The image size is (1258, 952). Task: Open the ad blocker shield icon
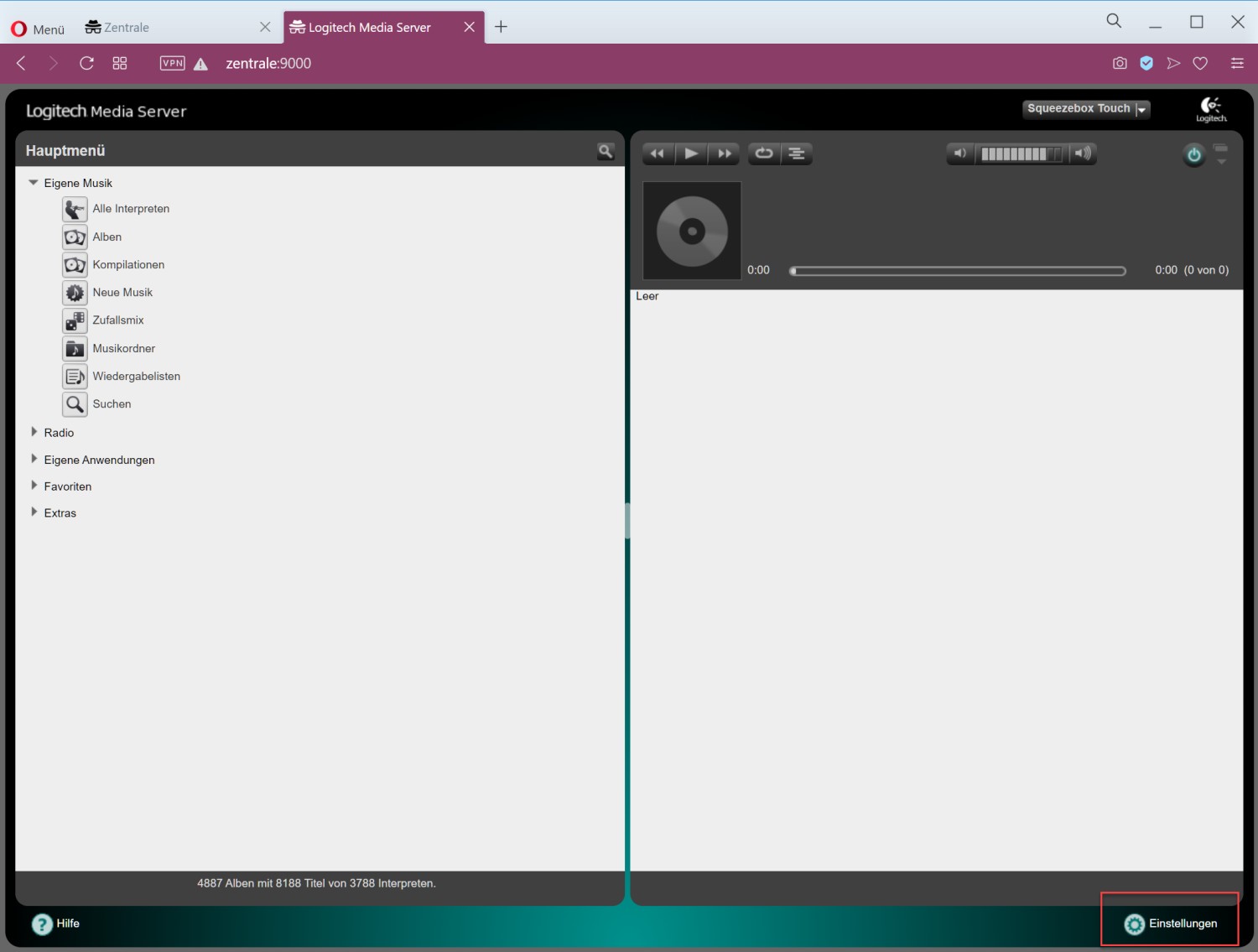[1146, 63]
